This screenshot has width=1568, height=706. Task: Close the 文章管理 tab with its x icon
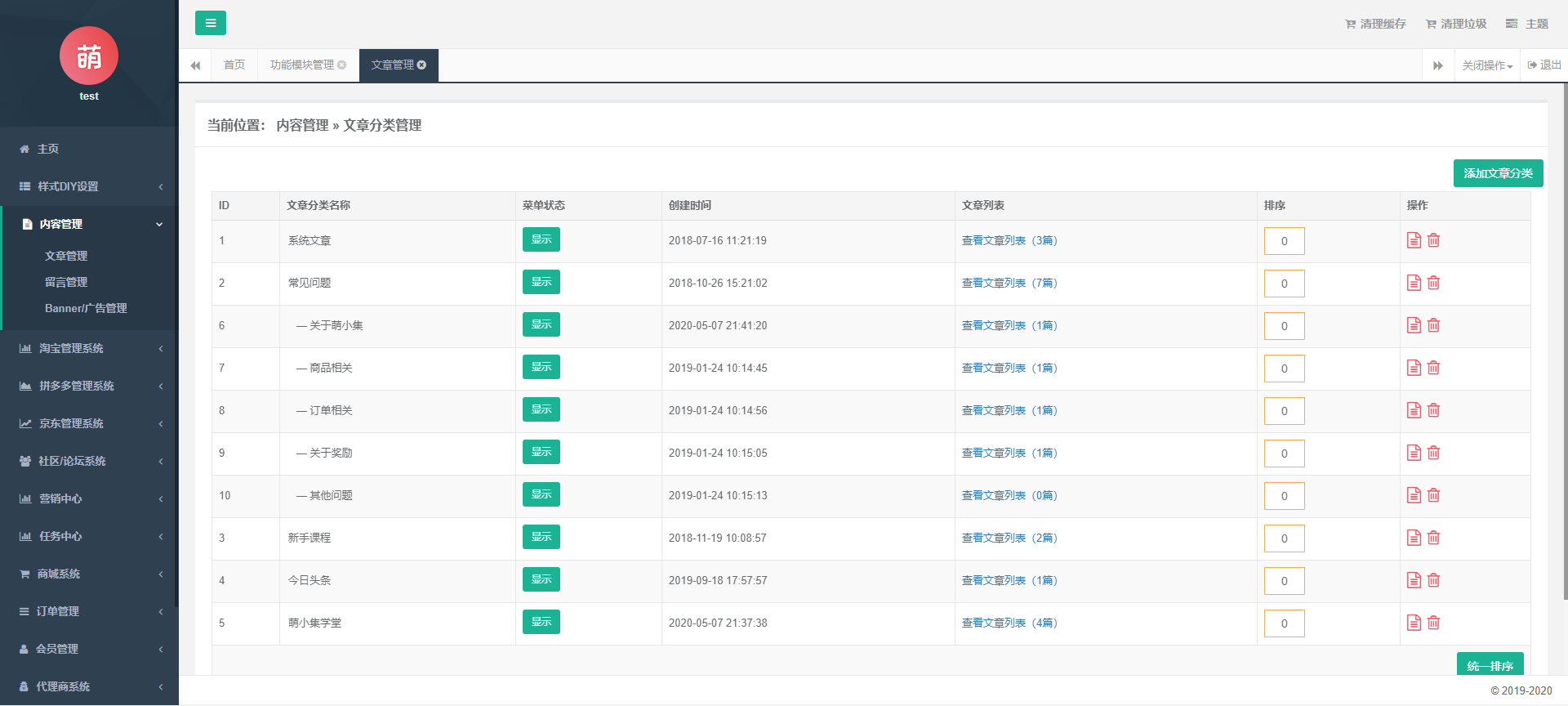coord(422,65)
